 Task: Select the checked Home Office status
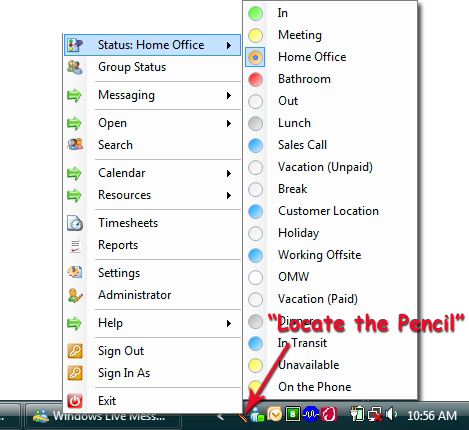pos(330,57)
